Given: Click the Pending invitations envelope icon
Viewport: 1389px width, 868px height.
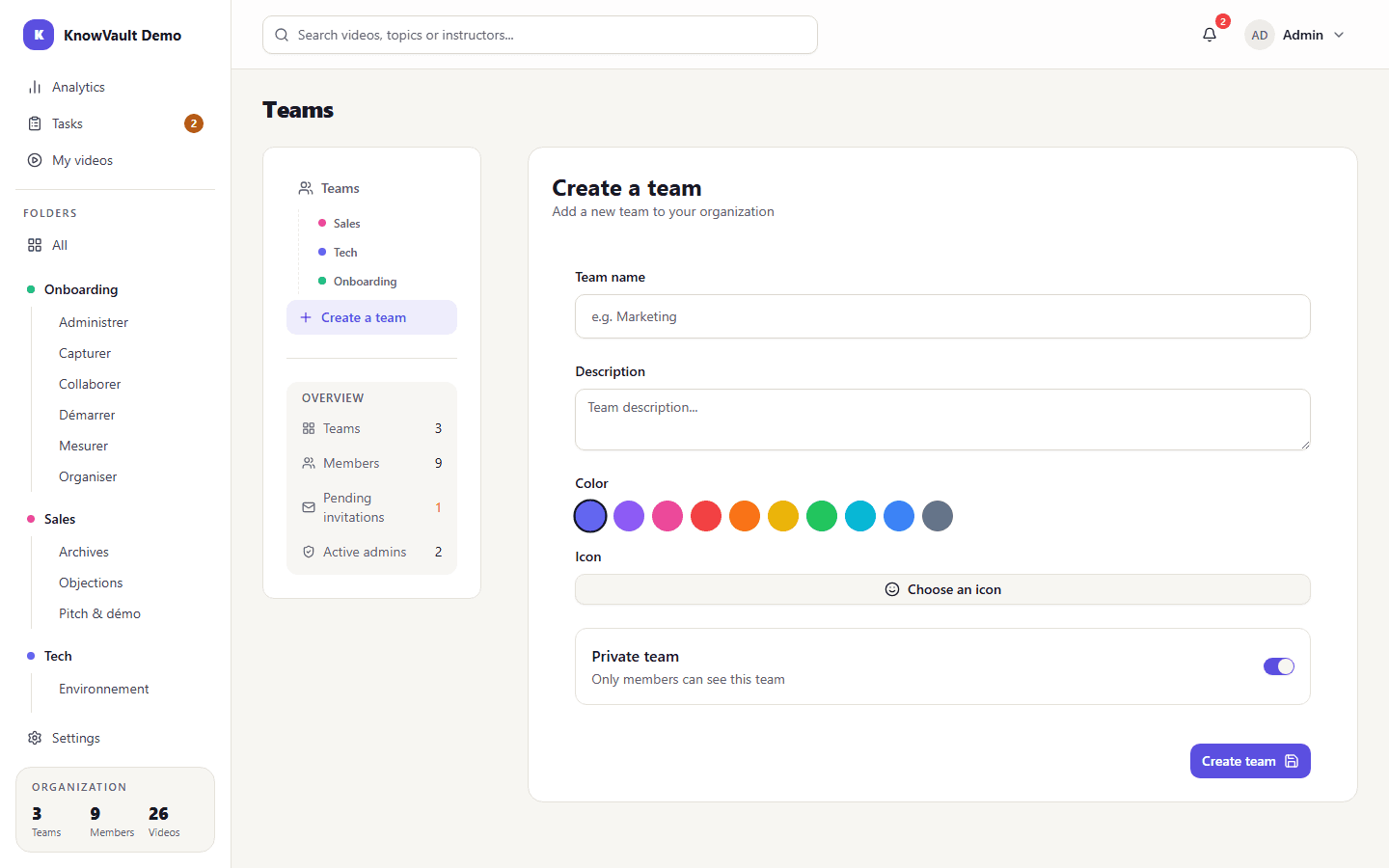Looking at the screenshot, I should 309,507.
